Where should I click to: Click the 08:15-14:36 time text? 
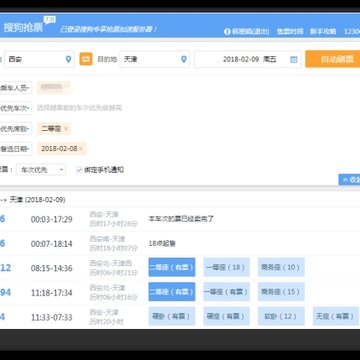tap(52, 268)
